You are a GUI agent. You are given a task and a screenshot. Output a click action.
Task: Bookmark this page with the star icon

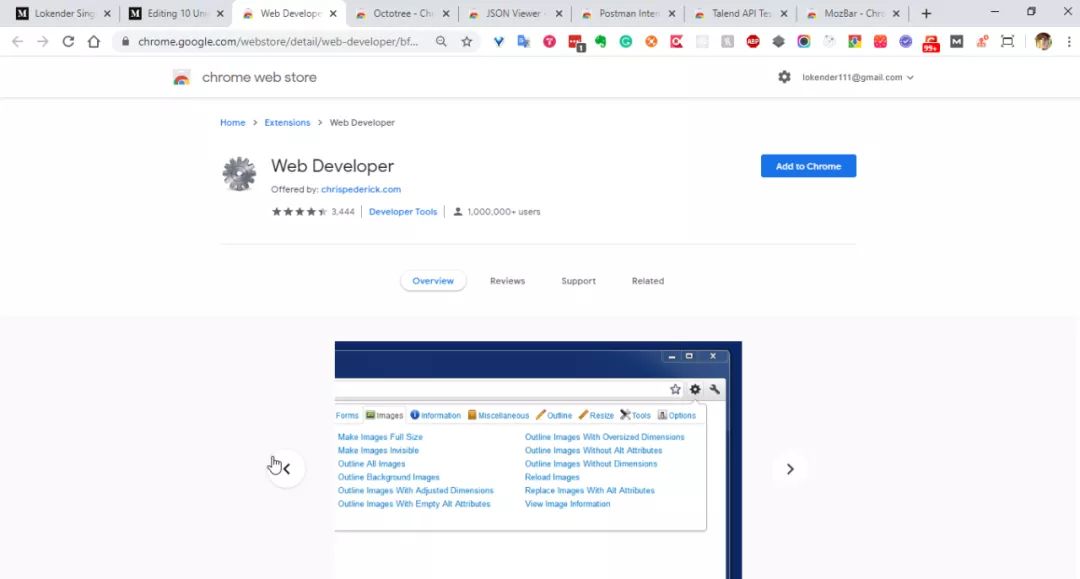[x=467, y=41]
